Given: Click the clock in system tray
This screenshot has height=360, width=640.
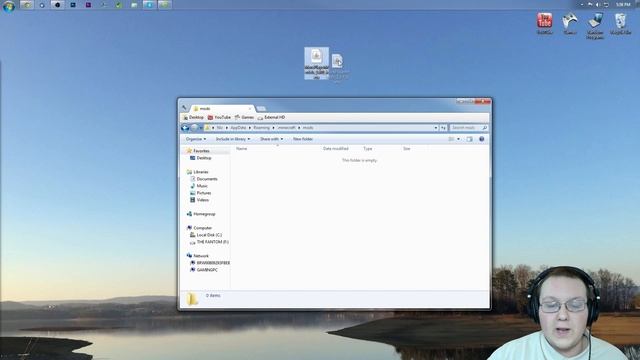Looking at the screenshot, I should click(x=623, y=4).
